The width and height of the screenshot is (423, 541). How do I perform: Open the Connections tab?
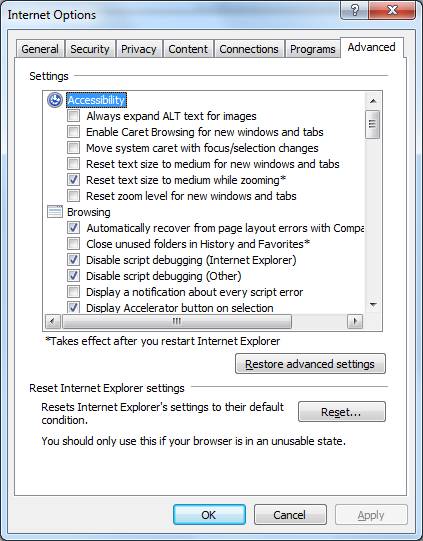[249, 49]
